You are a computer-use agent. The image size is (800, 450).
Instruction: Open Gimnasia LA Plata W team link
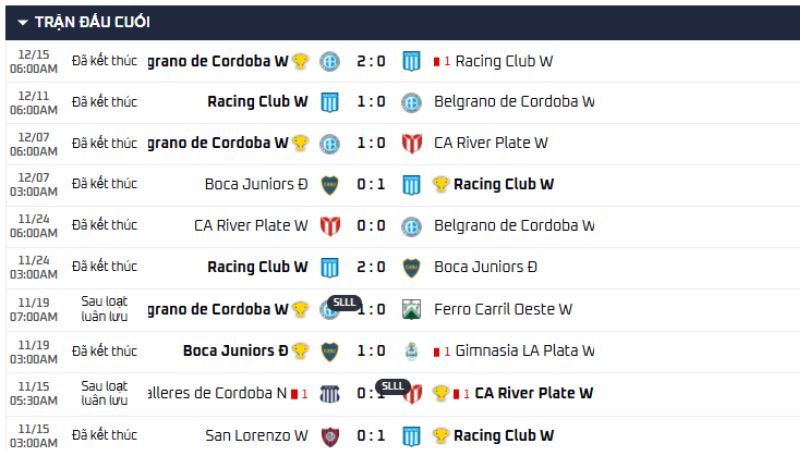[x=524, y=351]
